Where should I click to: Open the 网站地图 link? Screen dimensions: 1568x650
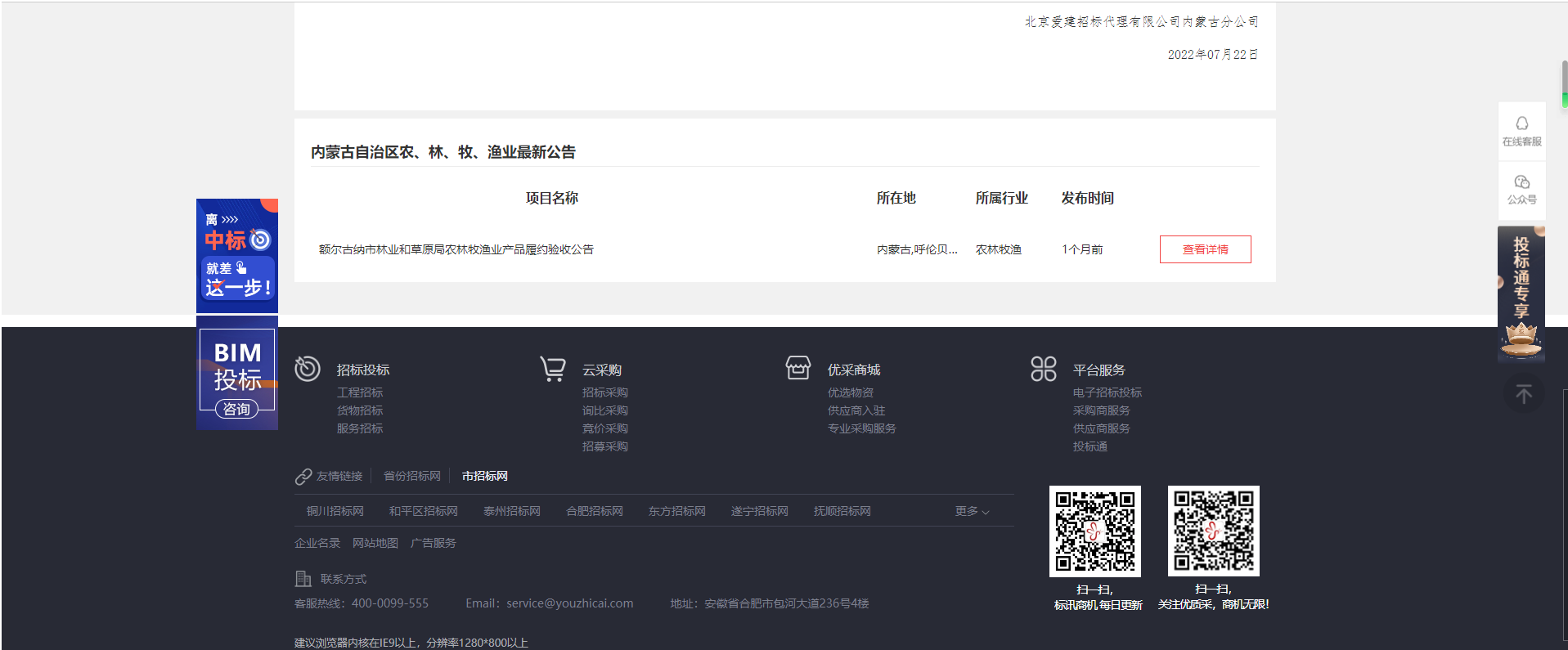coord(375,543)
